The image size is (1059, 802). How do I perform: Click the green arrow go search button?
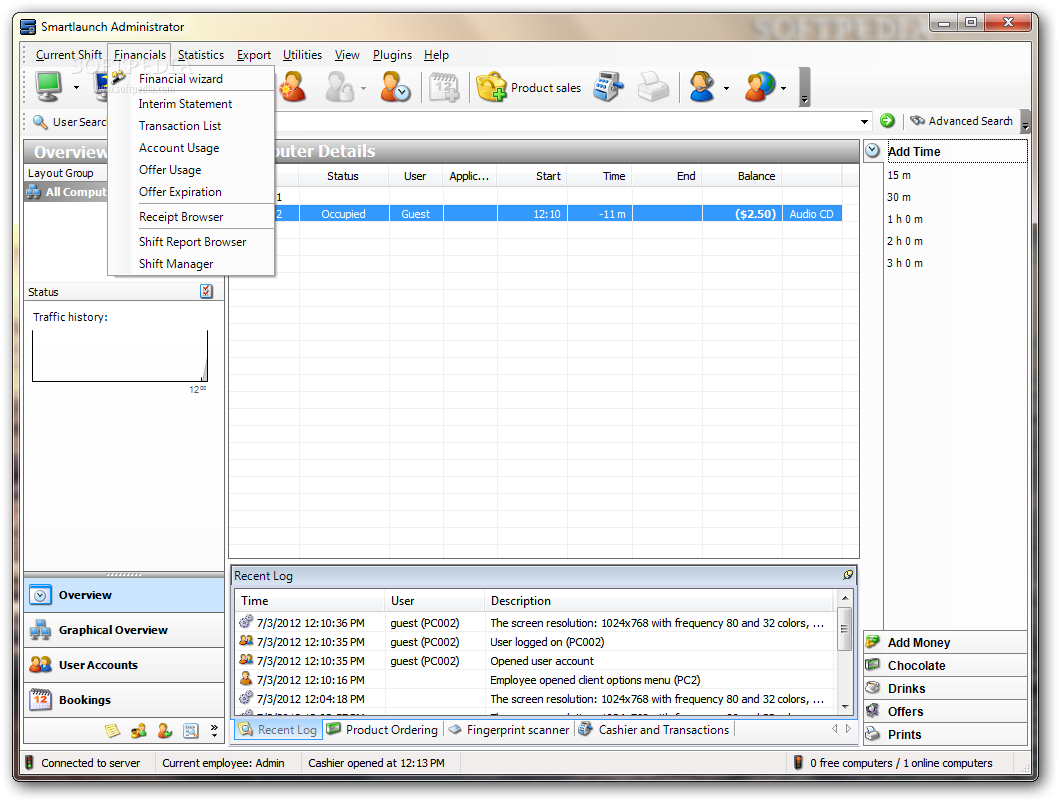[x=887, y=121]
